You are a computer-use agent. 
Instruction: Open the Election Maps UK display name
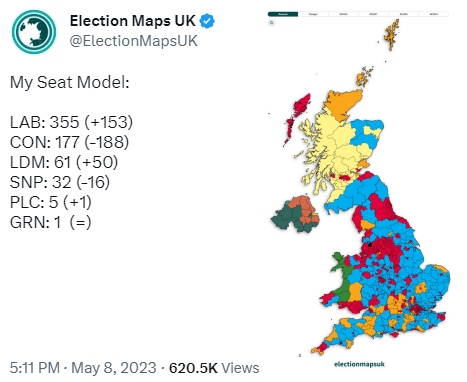132,21
